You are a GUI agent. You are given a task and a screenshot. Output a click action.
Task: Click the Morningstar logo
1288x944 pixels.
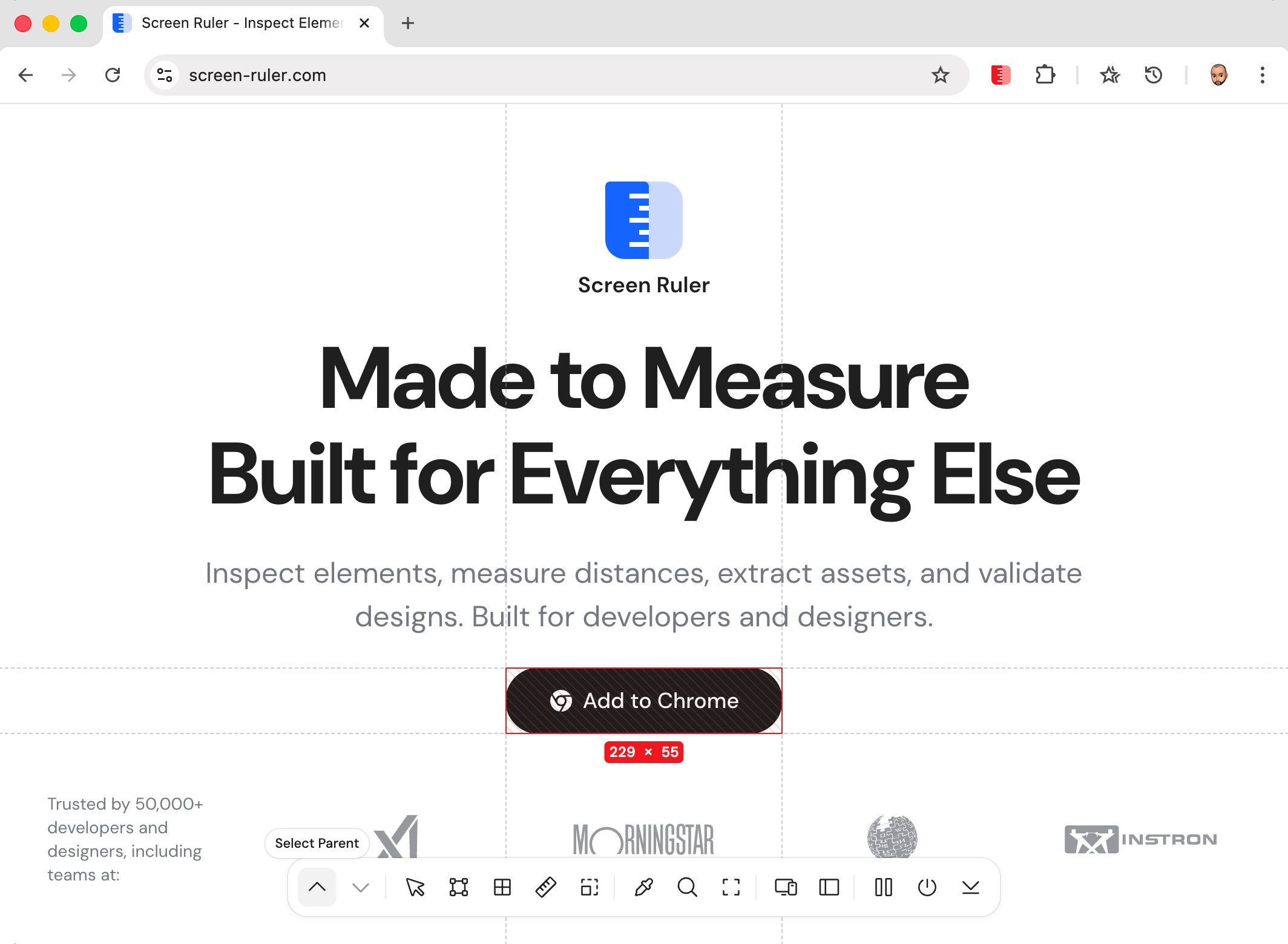[644, 839]
